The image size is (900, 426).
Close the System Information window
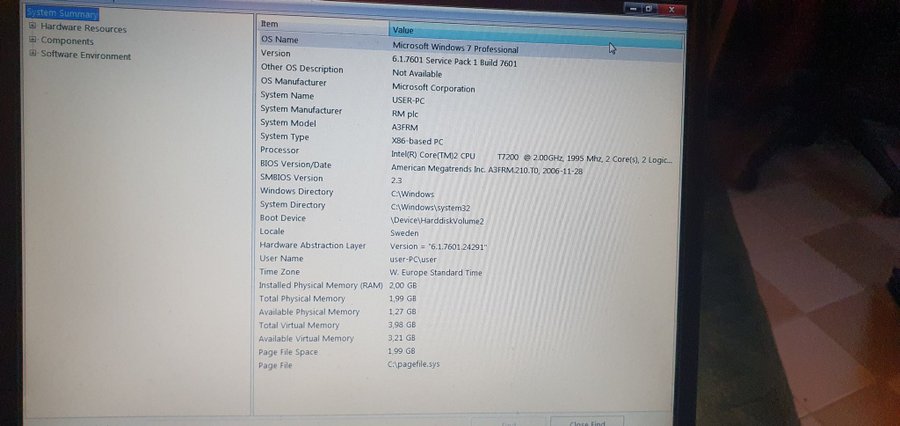point(672,9)
